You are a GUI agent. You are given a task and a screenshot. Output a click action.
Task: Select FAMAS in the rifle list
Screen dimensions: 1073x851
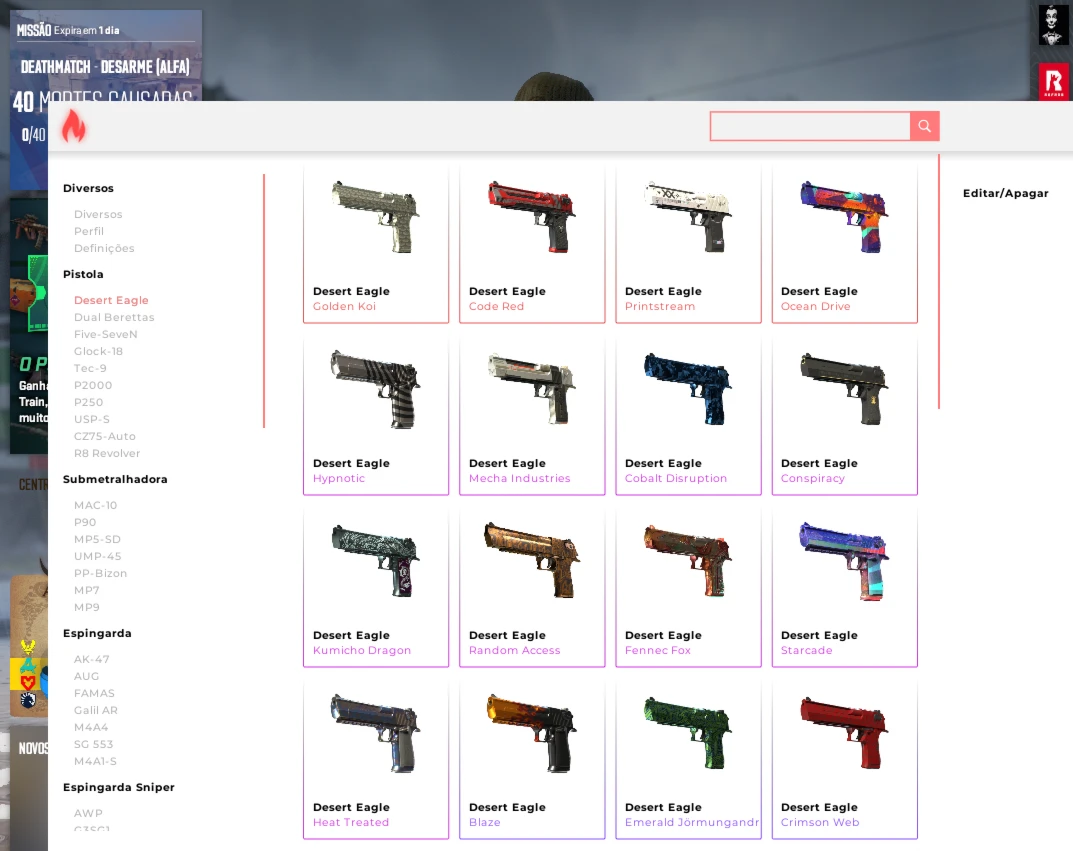pos(94,694)
